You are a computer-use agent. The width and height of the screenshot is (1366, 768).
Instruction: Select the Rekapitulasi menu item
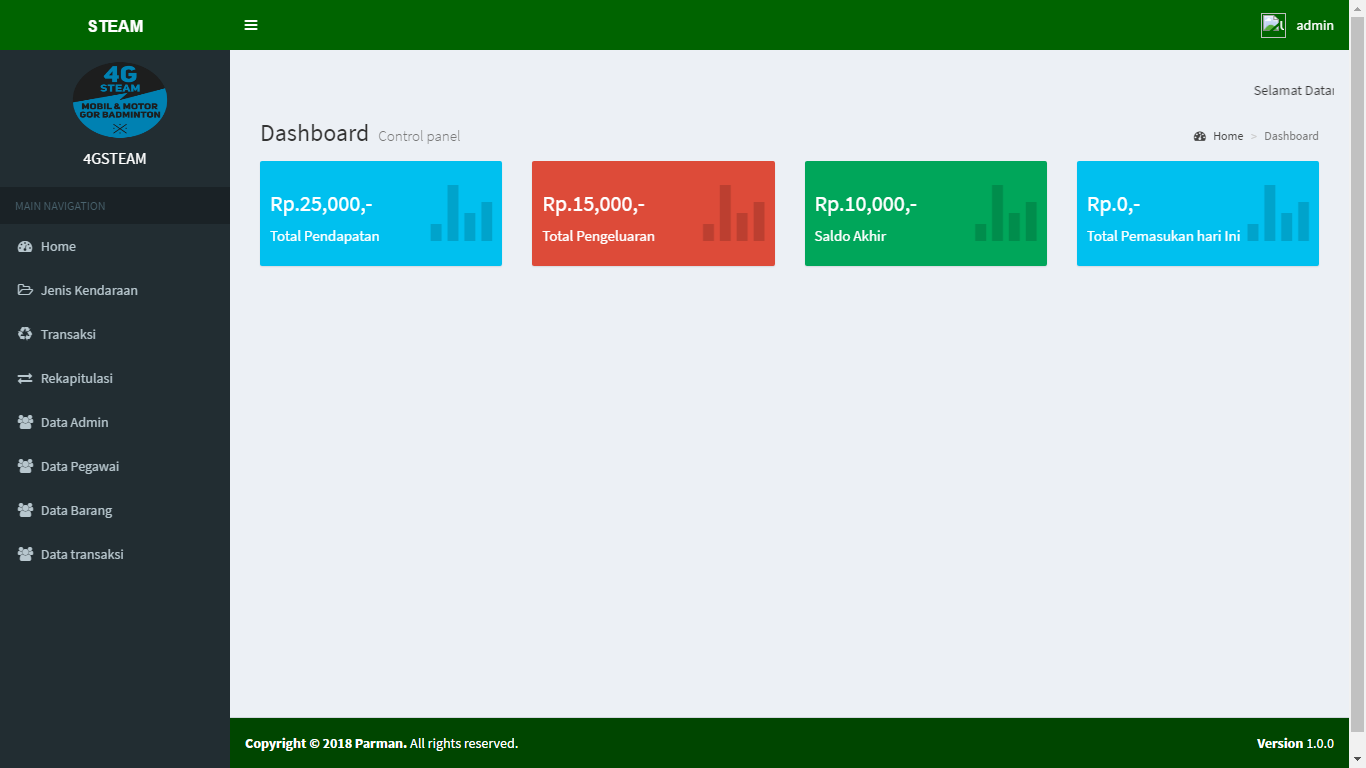pos(77,379)
